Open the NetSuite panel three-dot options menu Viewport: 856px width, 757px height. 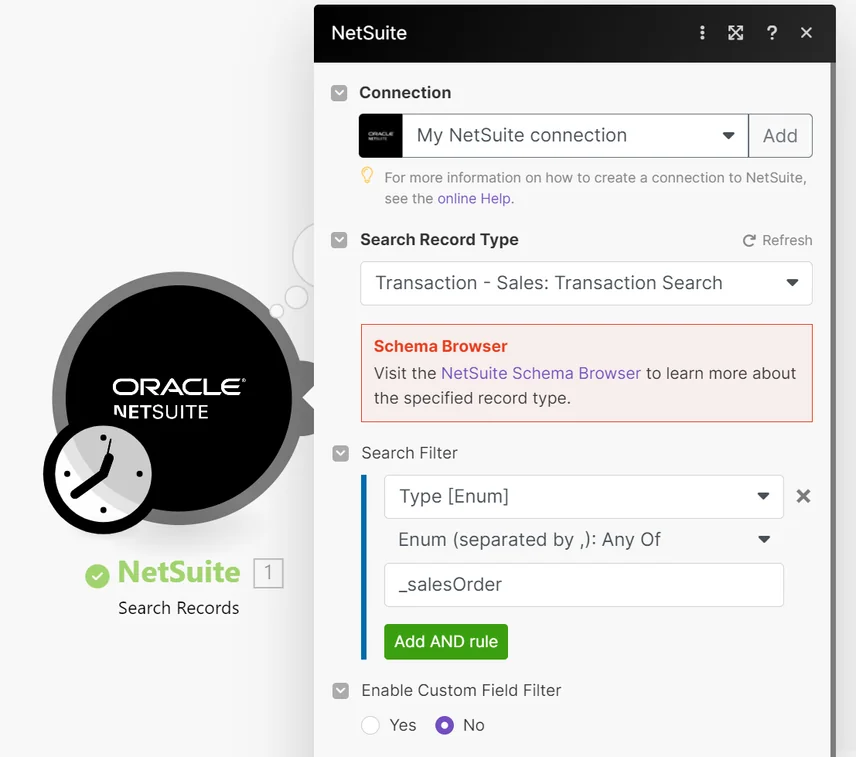coord(702,33)
